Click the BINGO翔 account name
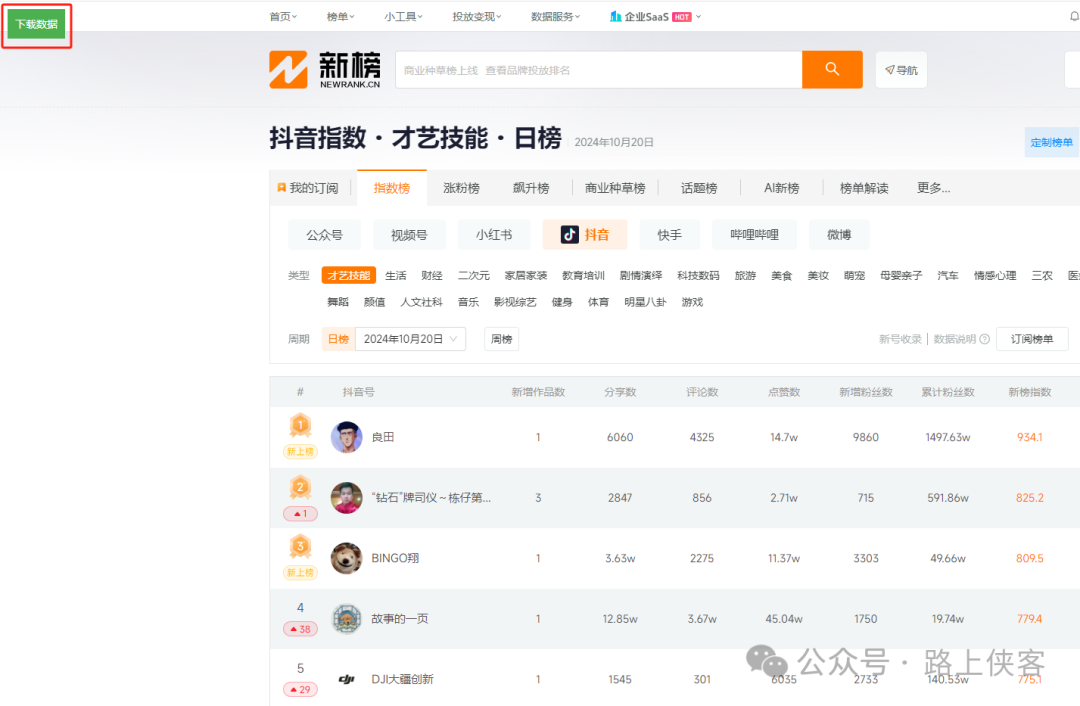This screenshot has height=706, width=1080. 395,559
